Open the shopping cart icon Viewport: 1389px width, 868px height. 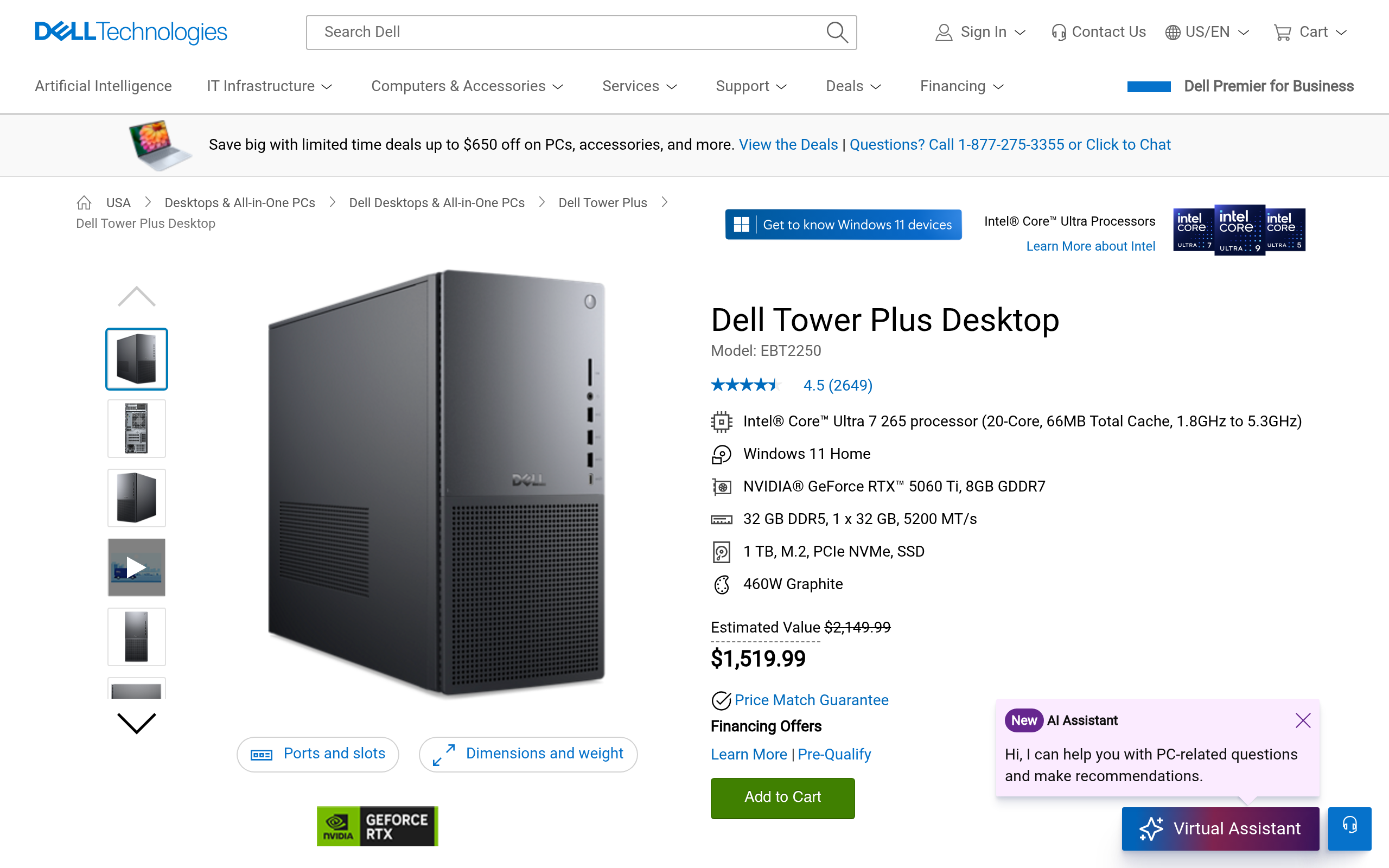click(x=1282, y=32)
